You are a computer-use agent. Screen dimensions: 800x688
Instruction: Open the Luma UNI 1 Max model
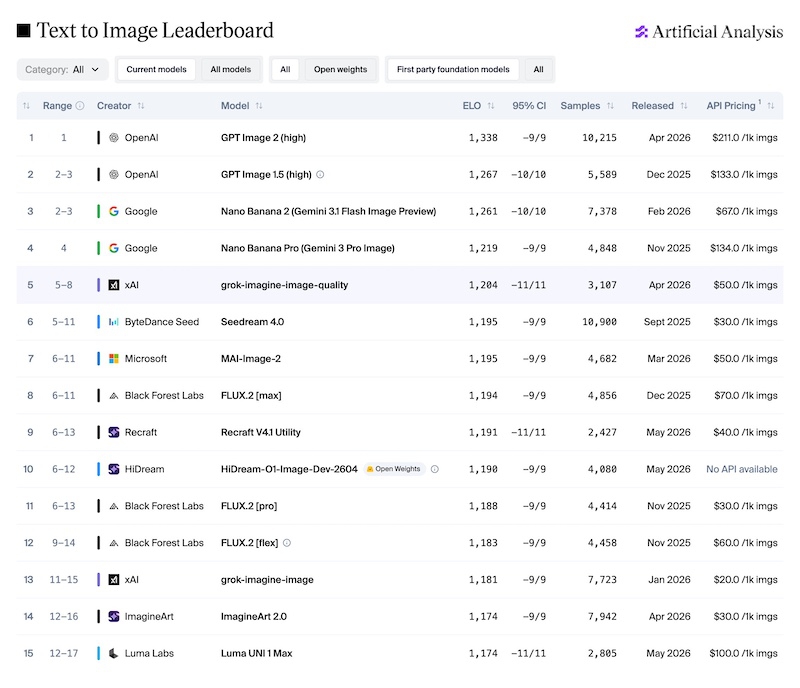pyautogui.click(x=257, y=653)
